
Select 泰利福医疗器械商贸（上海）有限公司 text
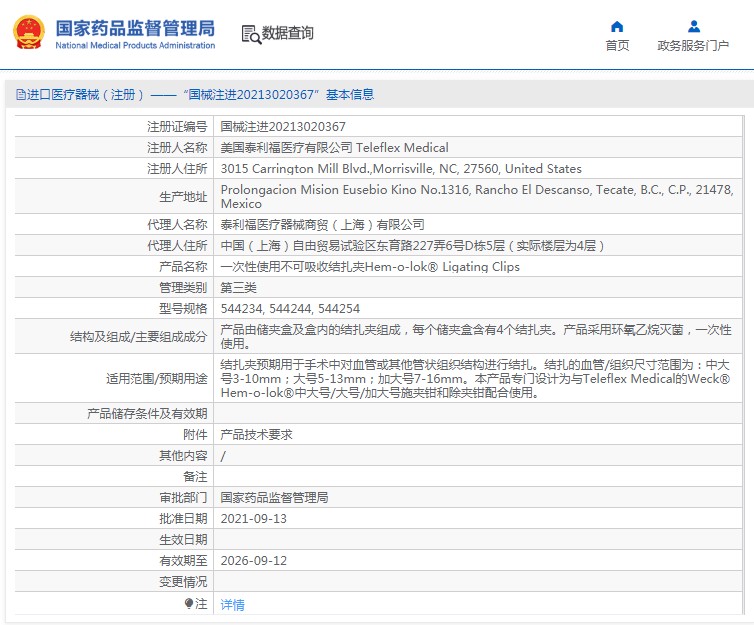click(322, 225)
